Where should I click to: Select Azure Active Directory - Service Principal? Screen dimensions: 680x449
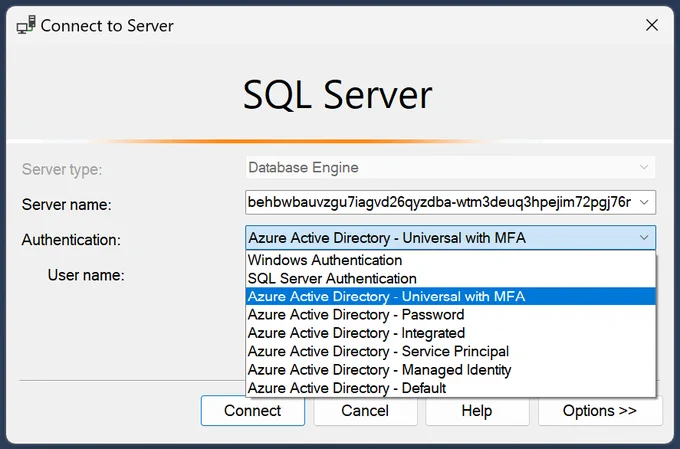[x=451, y=351]
